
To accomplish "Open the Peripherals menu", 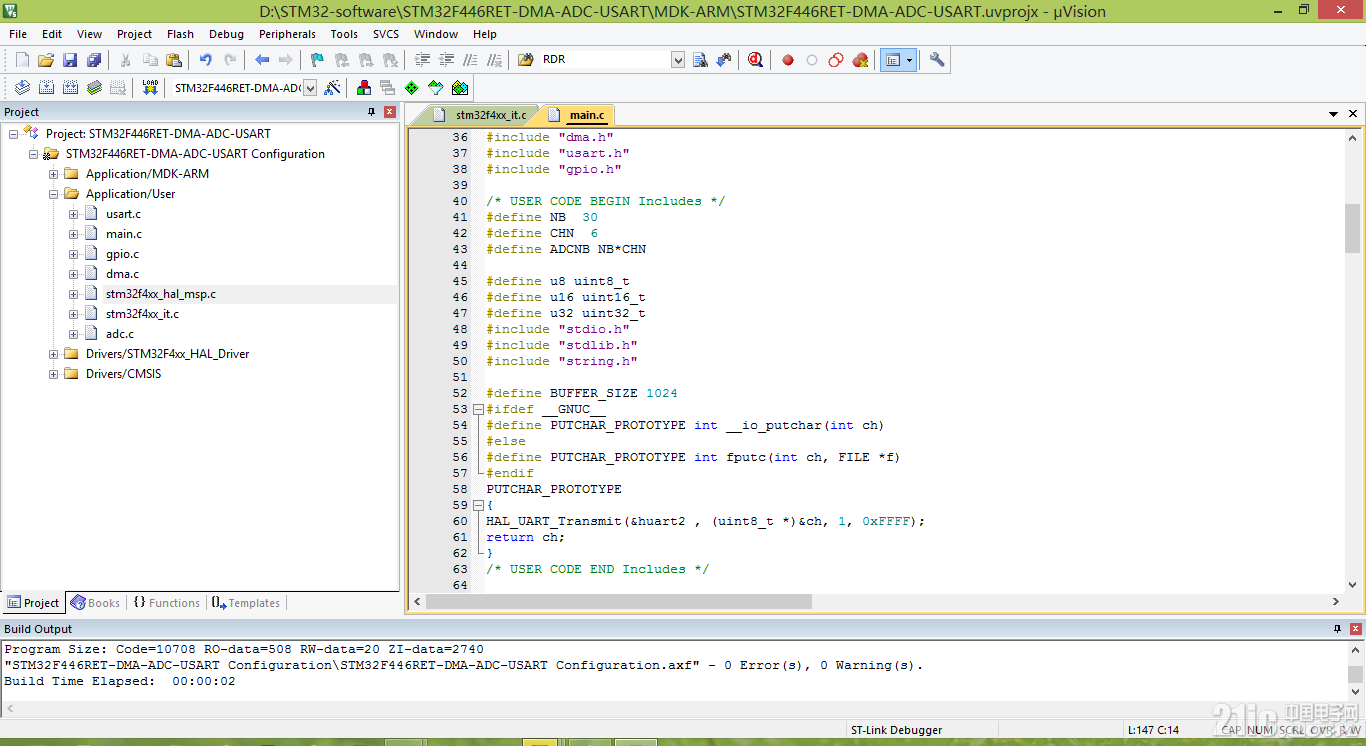I will (287, 34).
